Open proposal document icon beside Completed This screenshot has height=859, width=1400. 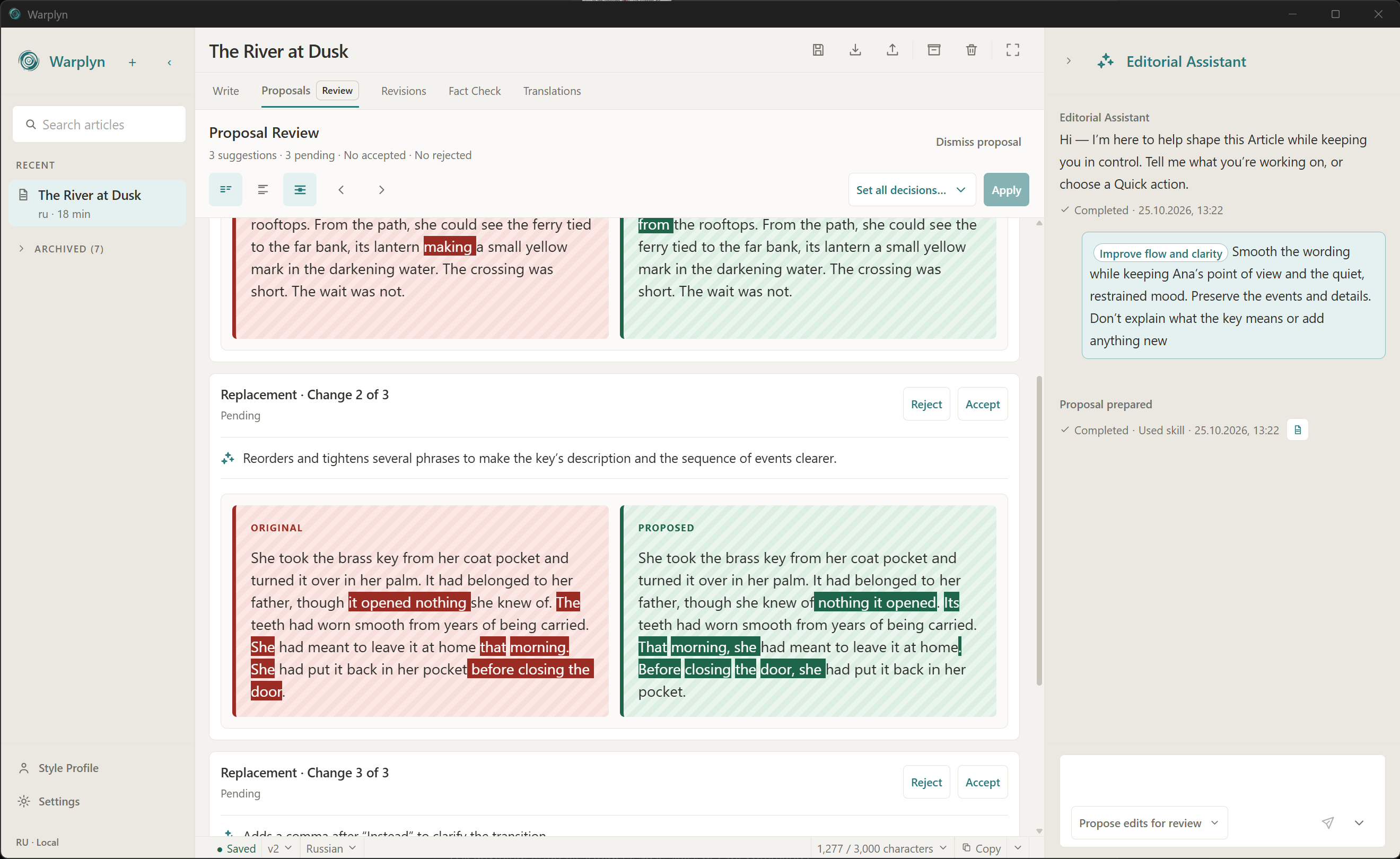pyautogui.click(x=1297, y=430)
